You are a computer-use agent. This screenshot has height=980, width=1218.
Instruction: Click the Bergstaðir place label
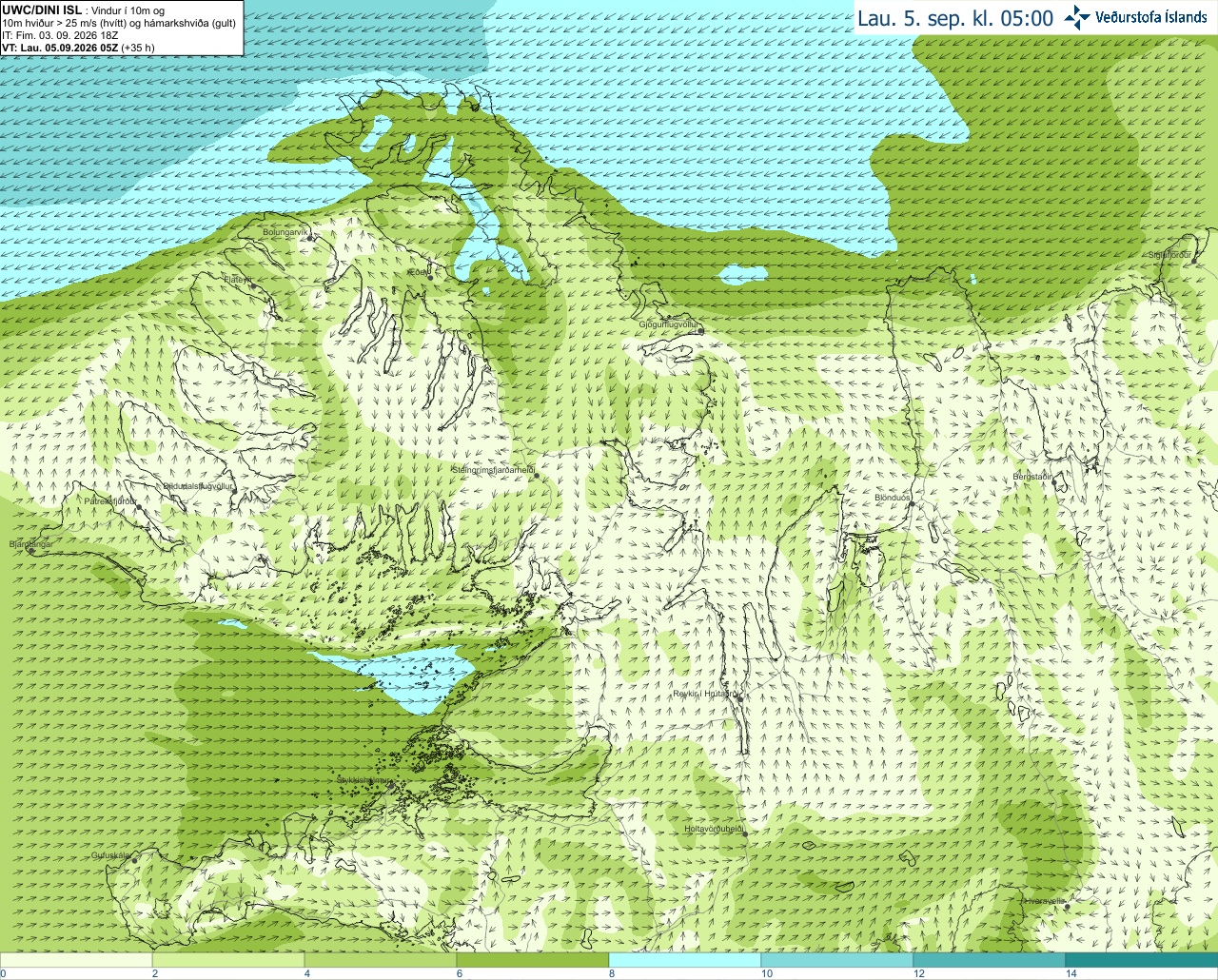1032,476
